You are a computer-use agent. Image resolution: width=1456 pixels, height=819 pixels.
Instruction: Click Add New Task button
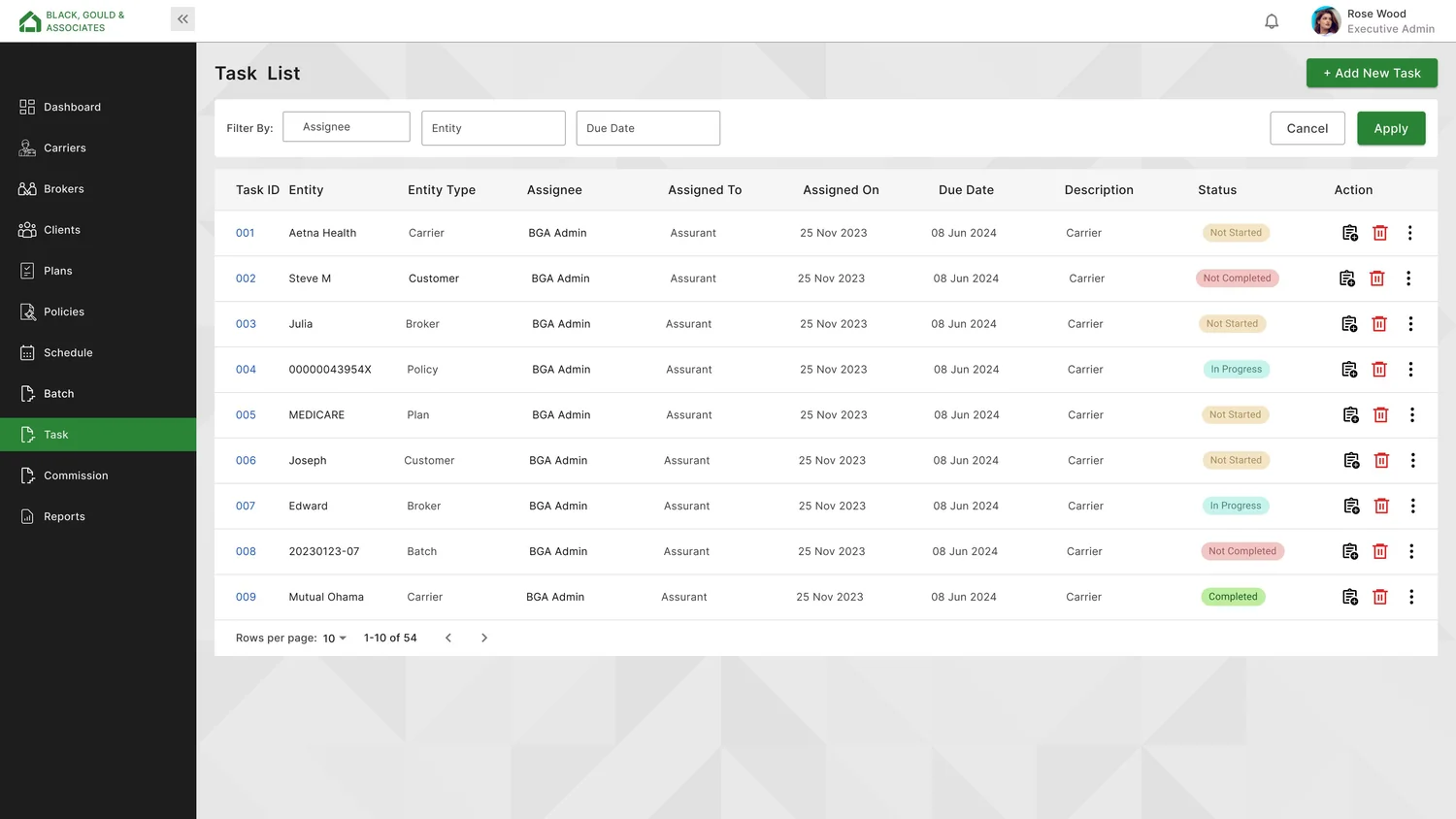1372,73
